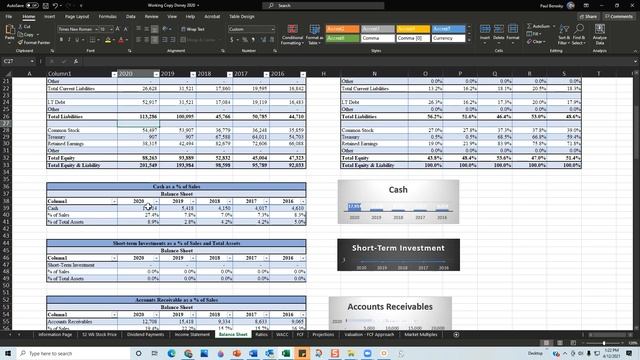Click the Insert cells icon

(485, 29)
